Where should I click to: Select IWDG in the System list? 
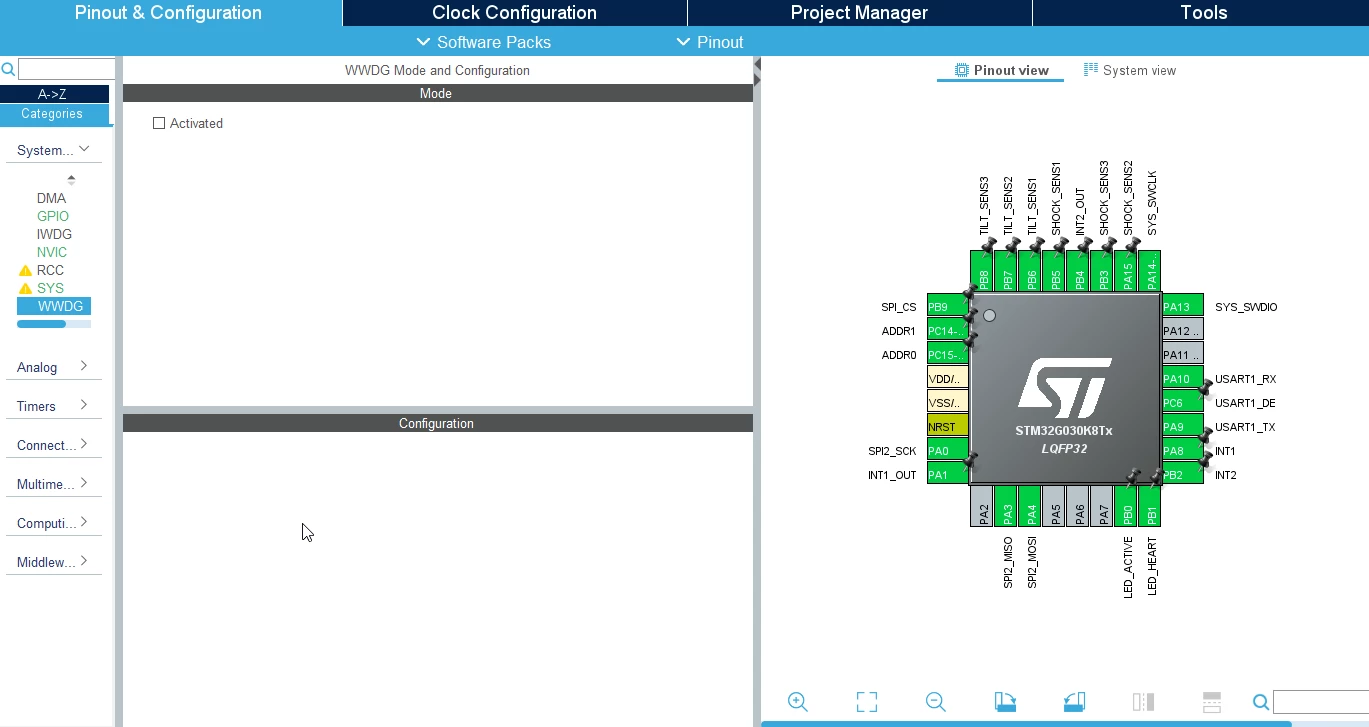54,234
